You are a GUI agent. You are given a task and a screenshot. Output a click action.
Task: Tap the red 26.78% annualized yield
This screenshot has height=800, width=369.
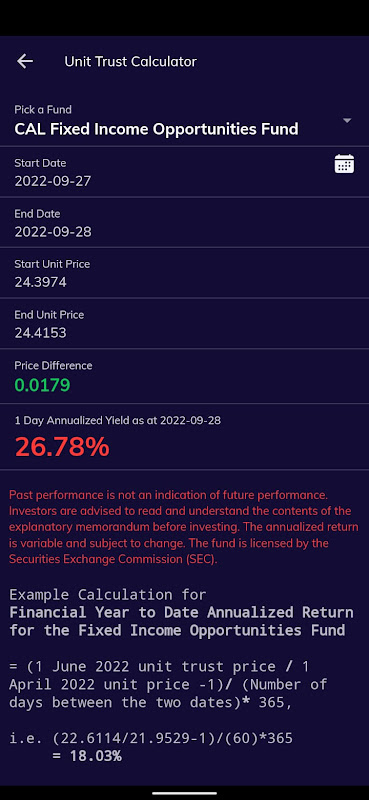(x=62, y=447)
